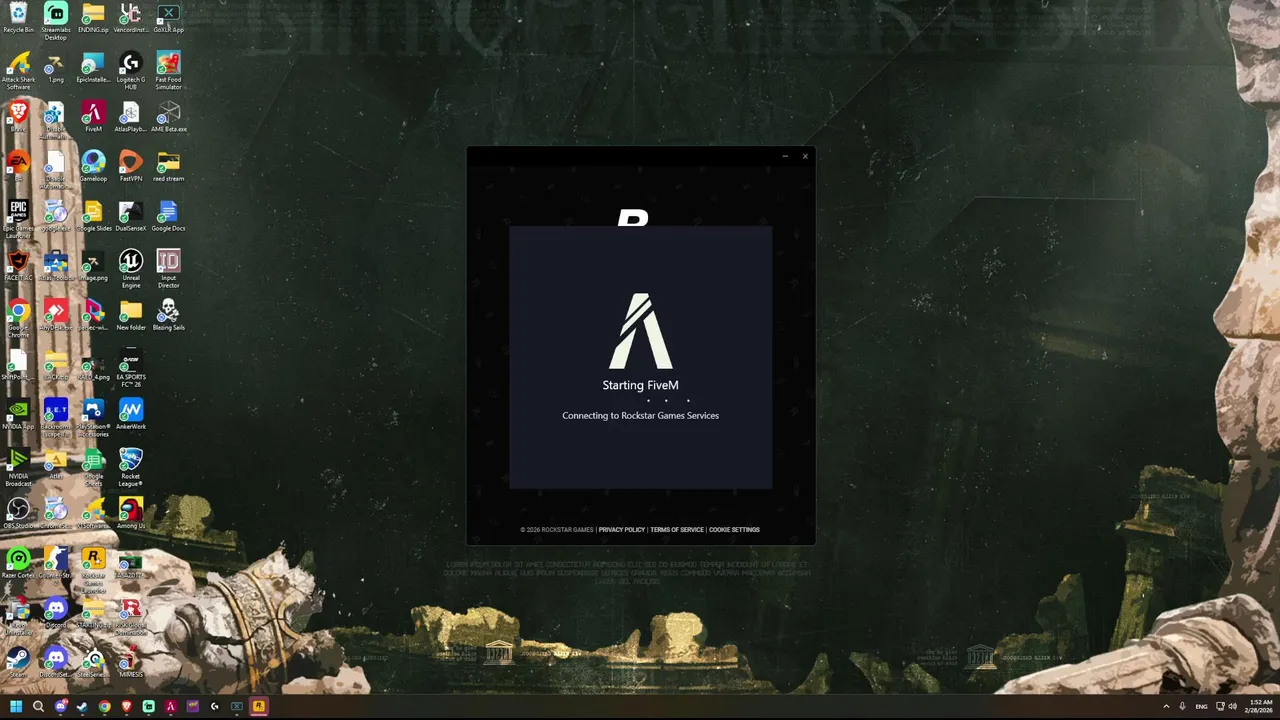
Task: Launch Among Us from the desktop
Action: pos(131,514)
